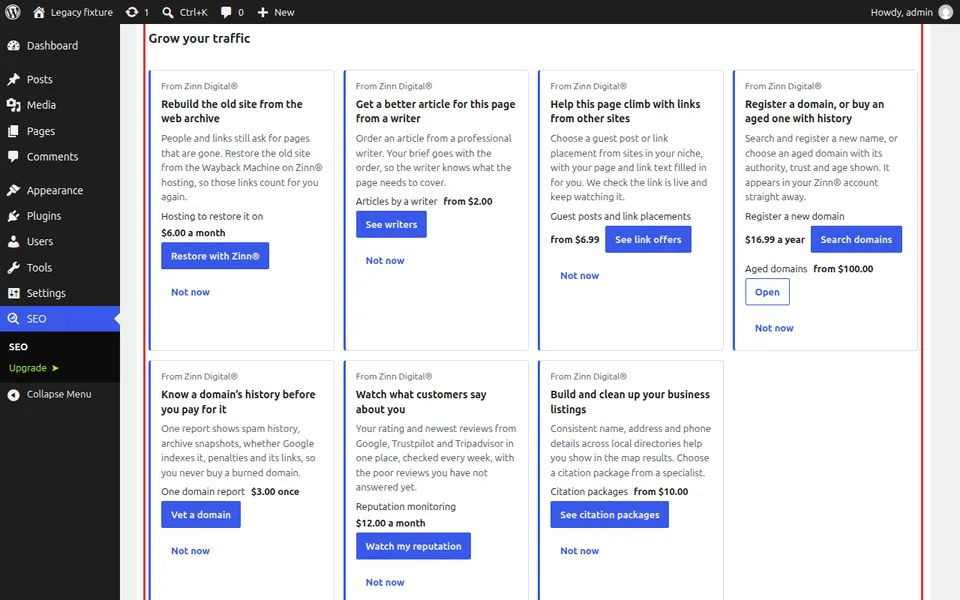The height and width of the screenshot is (600, 960).
Task: Click the Plugins sidebar icon
Action: pos(13,216)
